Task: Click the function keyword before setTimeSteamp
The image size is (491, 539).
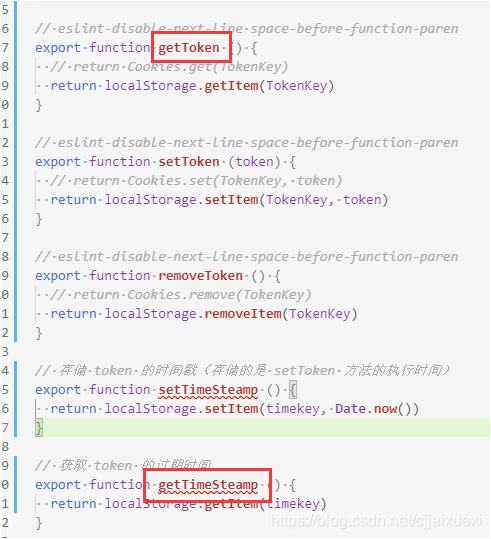Action: (x=120, y=390)
